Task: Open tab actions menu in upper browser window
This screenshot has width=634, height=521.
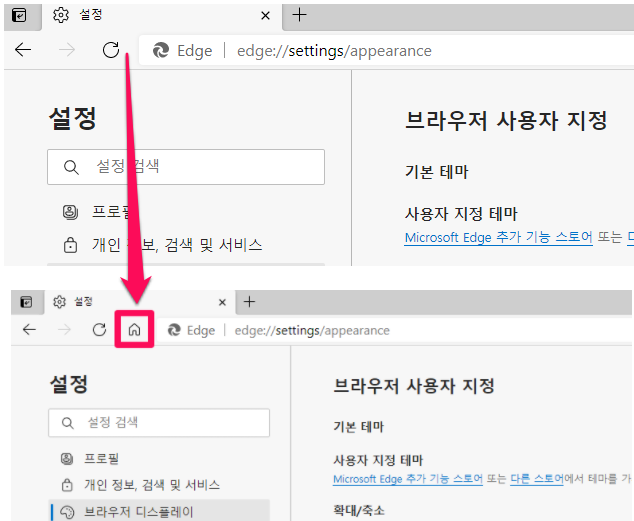Action: point(19,16)
